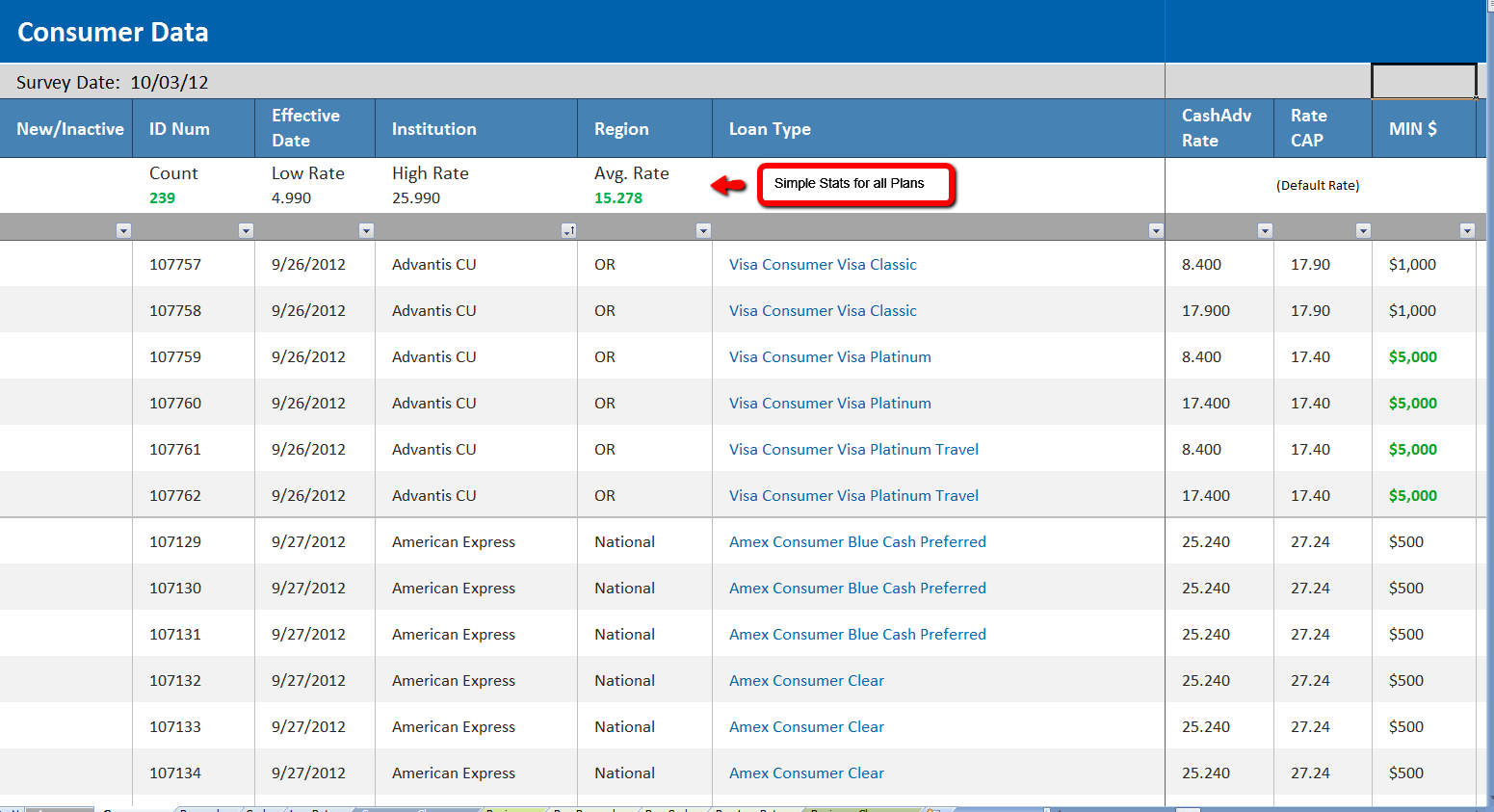
Task: Select the New/Inactive header cell
Action: 66,128
